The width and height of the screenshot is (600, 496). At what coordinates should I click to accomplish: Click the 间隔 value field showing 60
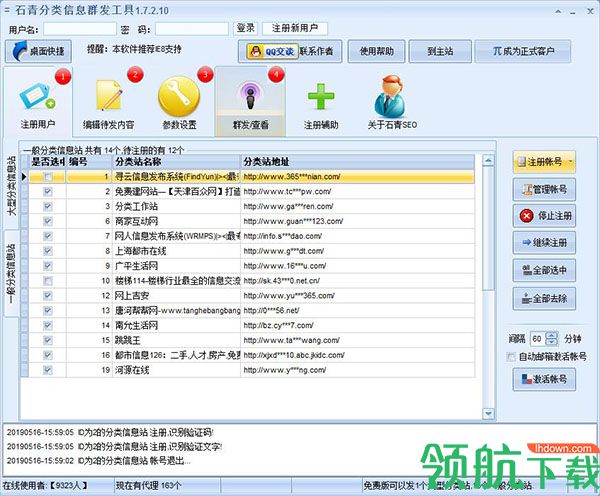point(537,339)
